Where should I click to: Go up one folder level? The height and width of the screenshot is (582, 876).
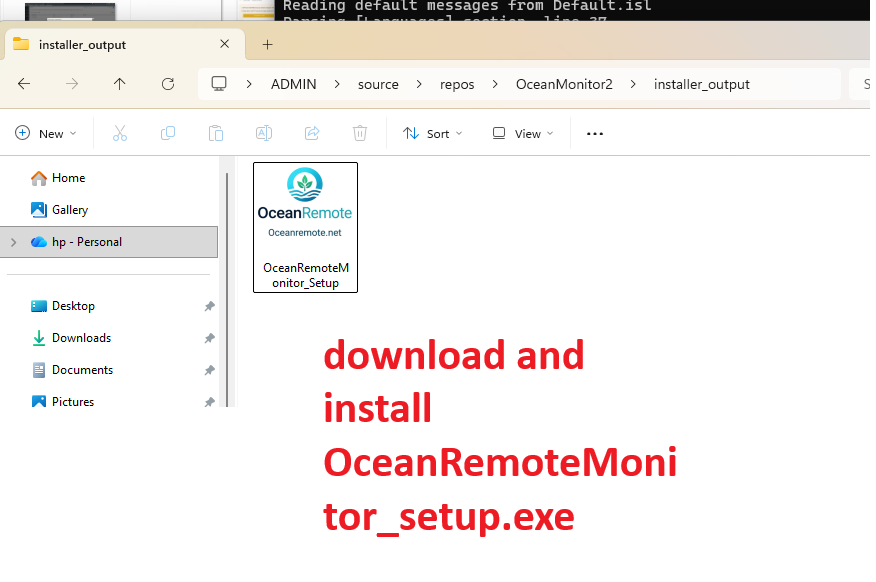click(120, 84)
